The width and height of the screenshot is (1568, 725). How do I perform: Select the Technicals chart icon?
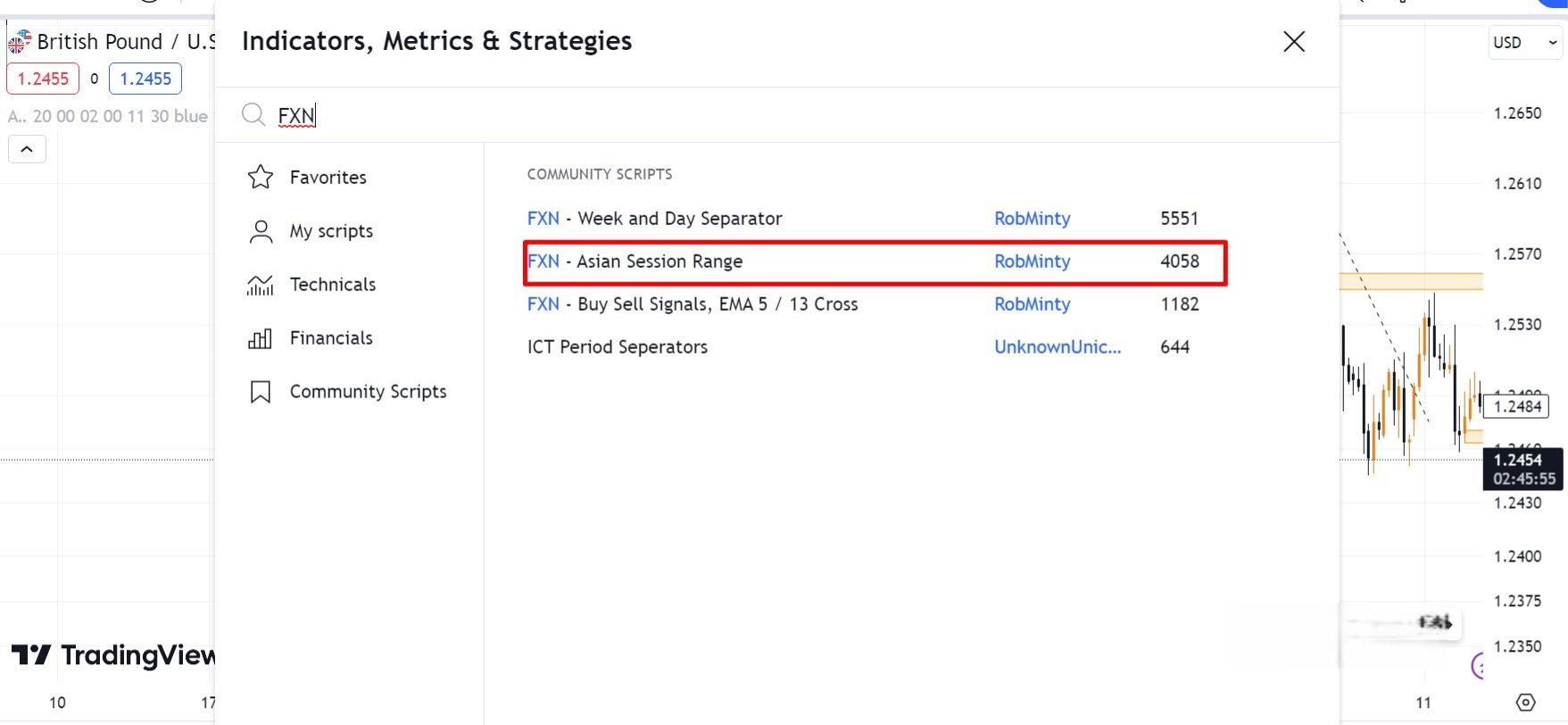coord(261,285)
